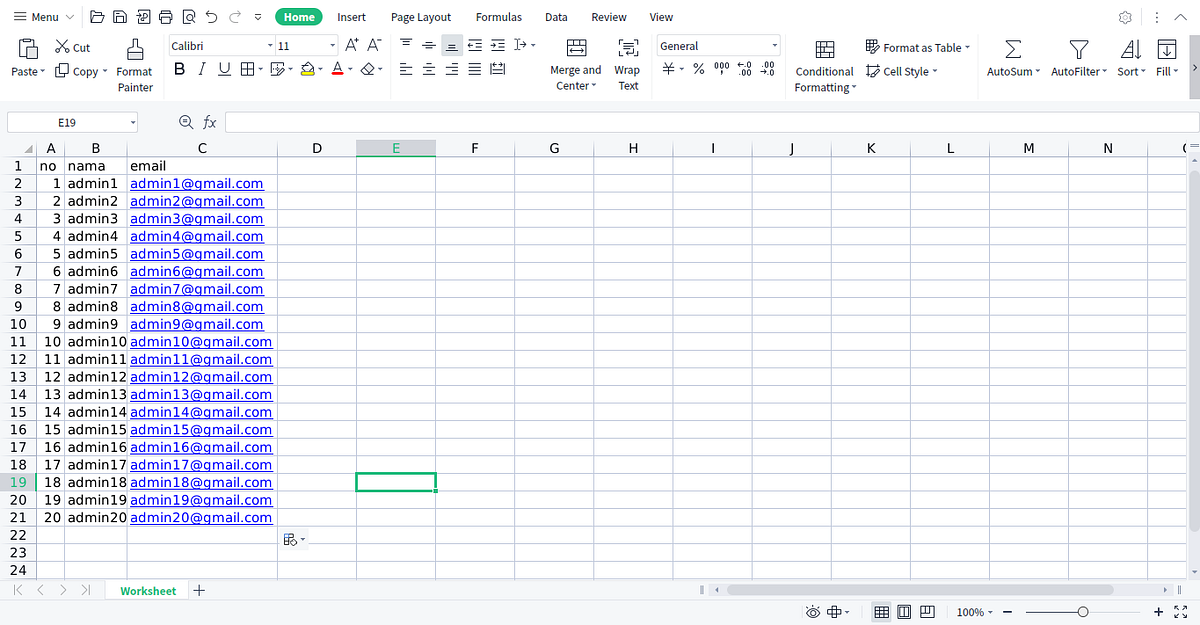This screenshot has height=625, width=1200.
Task: Enable center text alignment
Action: pyautogui.click(x=428, y=68)
